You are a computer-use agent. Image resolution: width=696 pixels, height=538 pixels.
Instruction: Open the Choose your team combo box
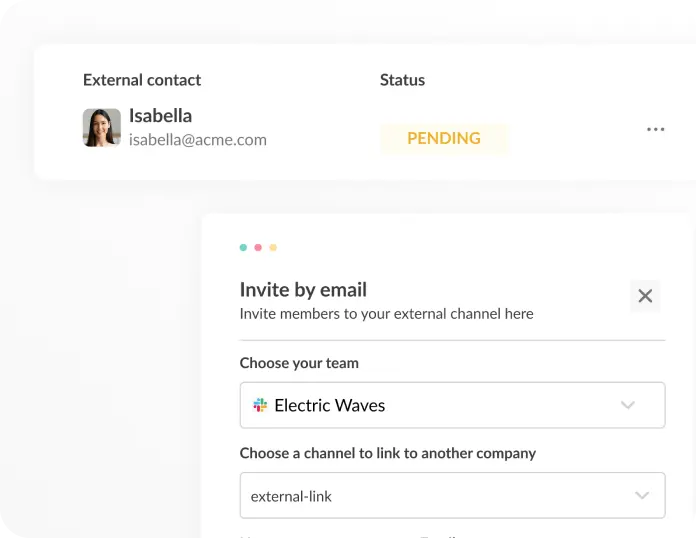click(452, 405)
